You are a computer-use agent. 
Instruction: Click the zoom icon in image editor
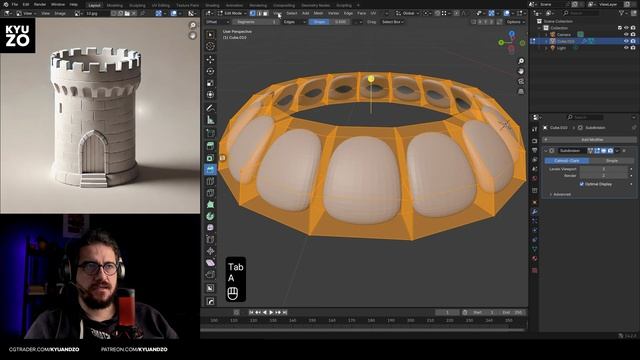[x=193, y=25]
